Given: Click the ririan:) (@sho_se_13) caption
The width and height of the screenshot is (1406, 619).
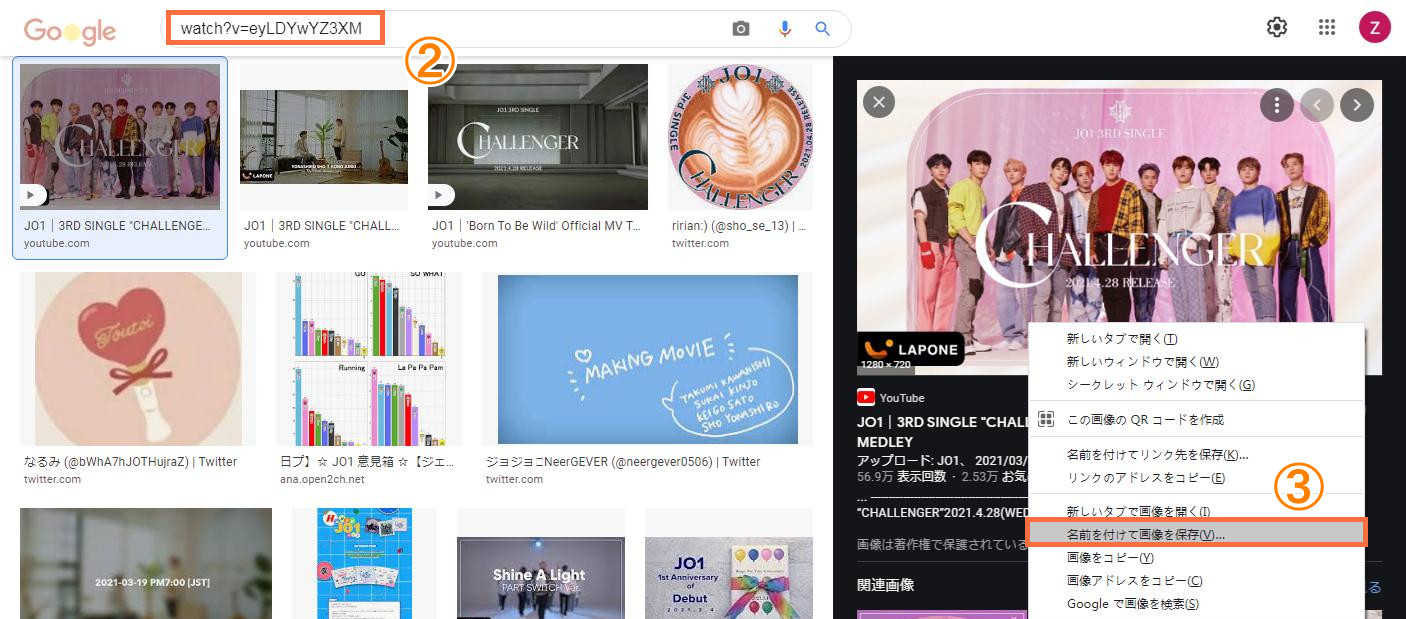Looking at the screenshot, I should click(x=739, y=226).
